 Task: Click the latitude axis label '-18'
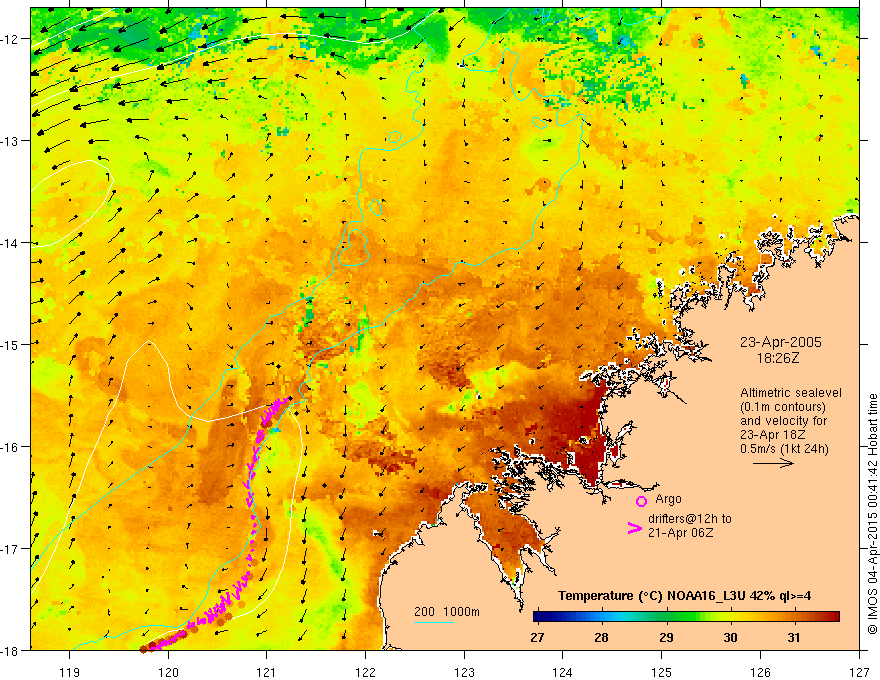coord(9,650)
